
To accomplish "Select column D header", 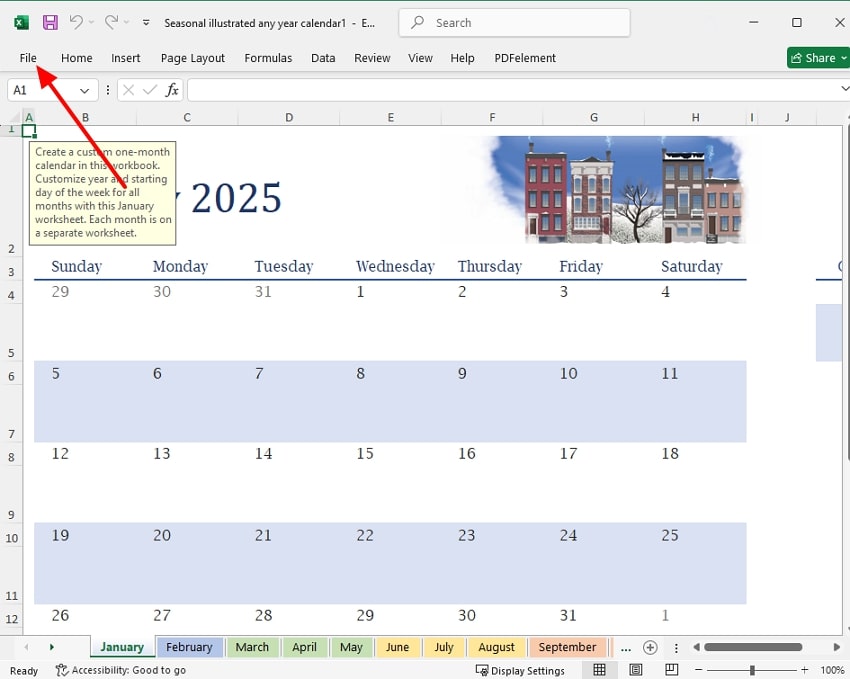I will [289, 118].
